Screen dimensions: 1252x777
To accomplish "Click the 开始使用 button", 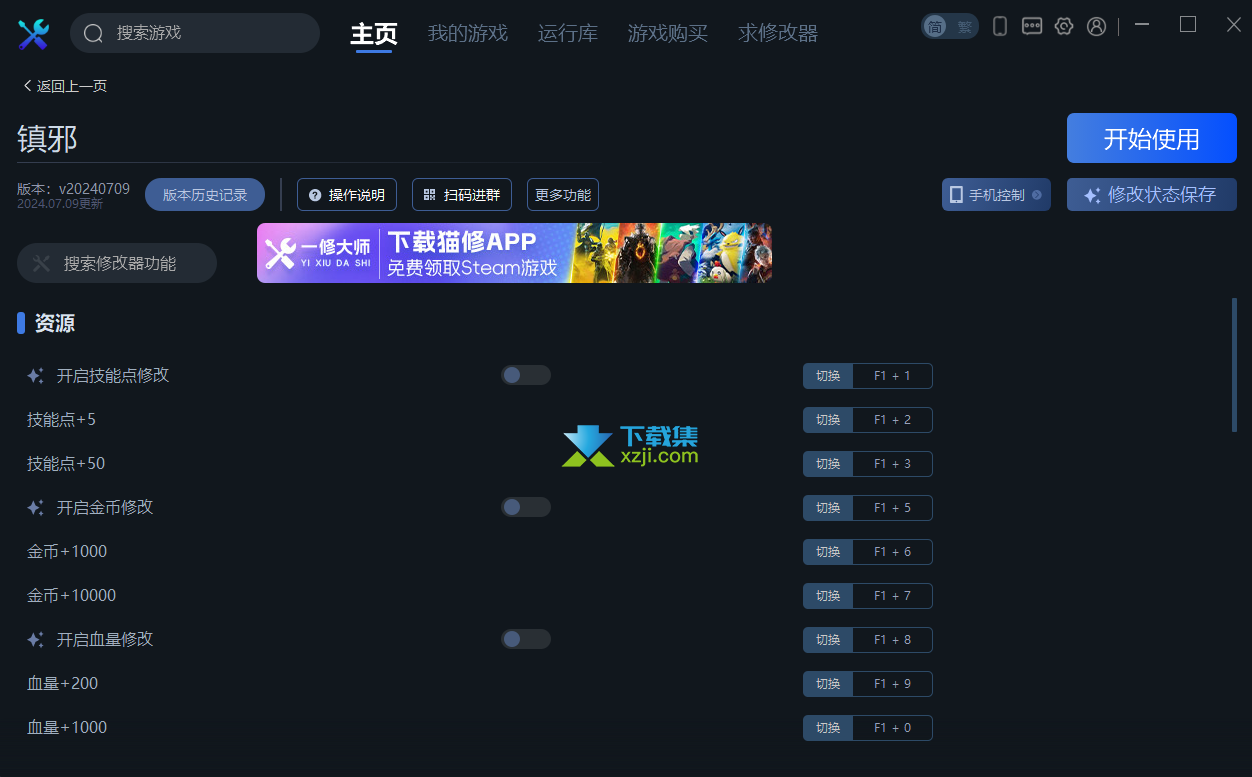I will pos(1152,138).
